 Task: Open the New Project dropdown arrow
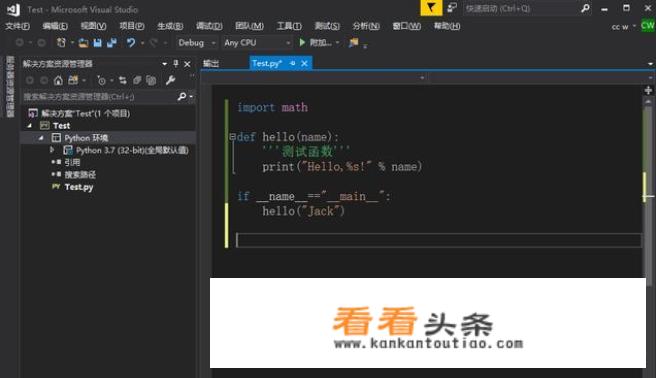click(x=72, y=43)
